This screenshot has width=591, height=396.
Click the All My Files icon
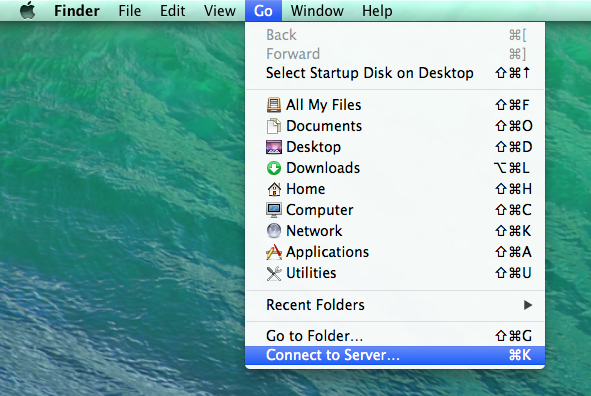pyautogui.click(x=274, y=105)
